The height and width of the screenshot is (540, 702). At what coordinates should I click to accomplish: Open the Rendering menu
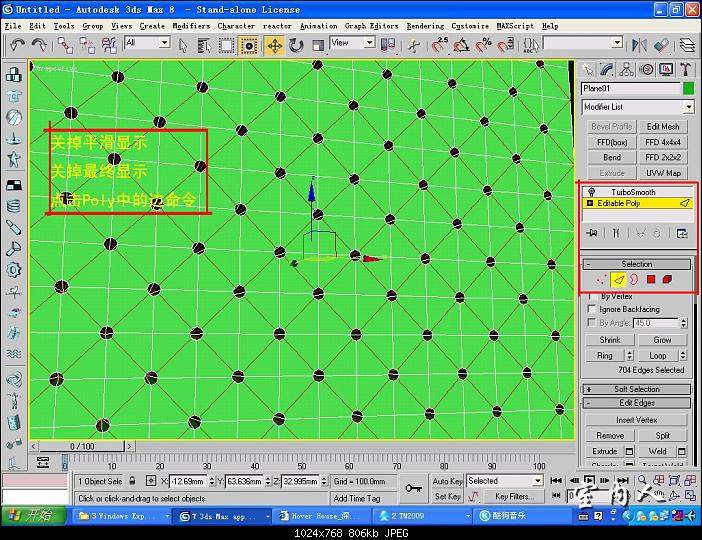point(425,26)
